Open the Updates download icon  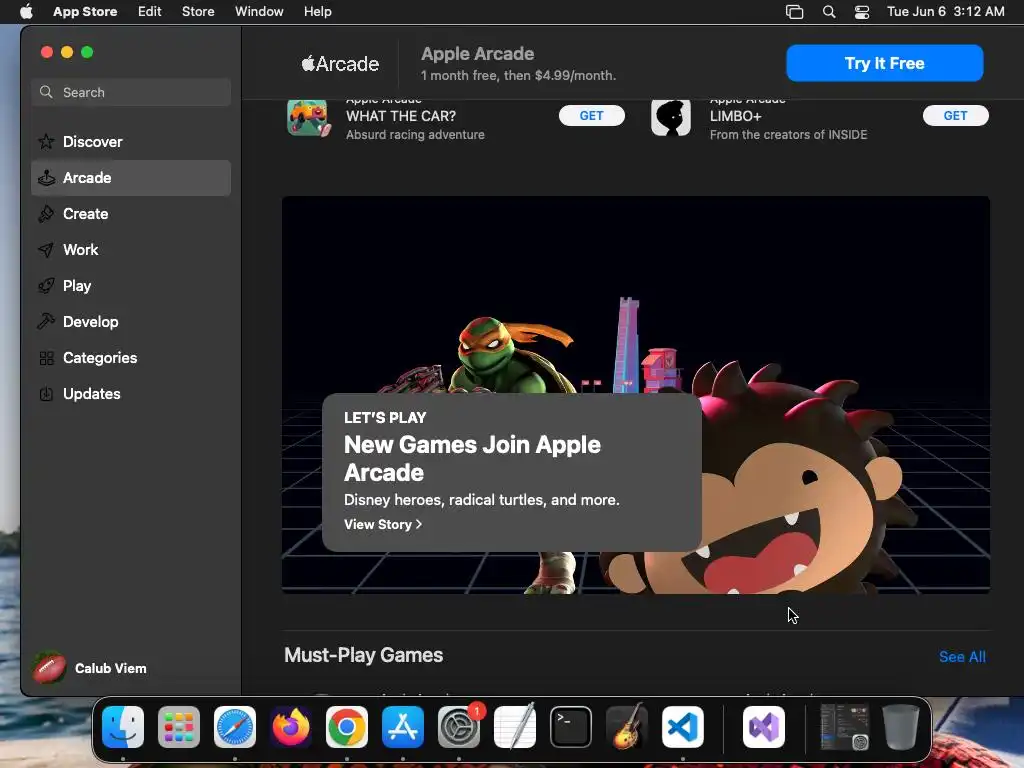tap(46, 394)
